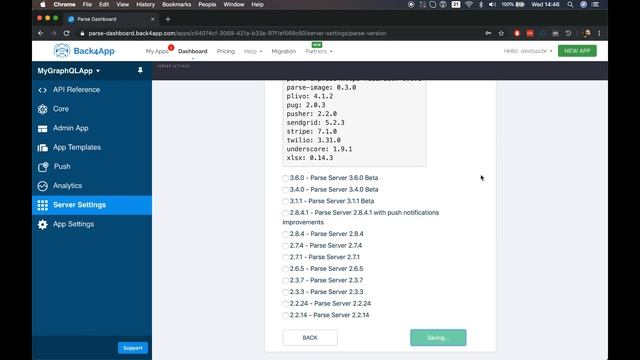Click the App Templates icon
Image resolution: width=640 pixels, height=360 pixels.
[42, 148]
